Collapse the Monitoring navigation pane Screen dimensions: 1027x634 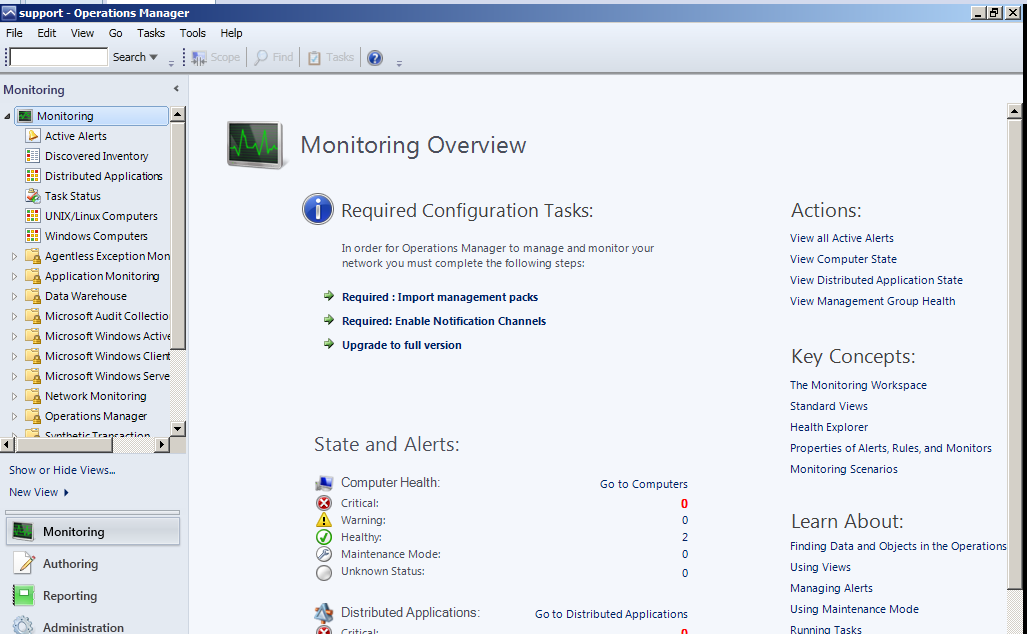click(x=176, y=88)
